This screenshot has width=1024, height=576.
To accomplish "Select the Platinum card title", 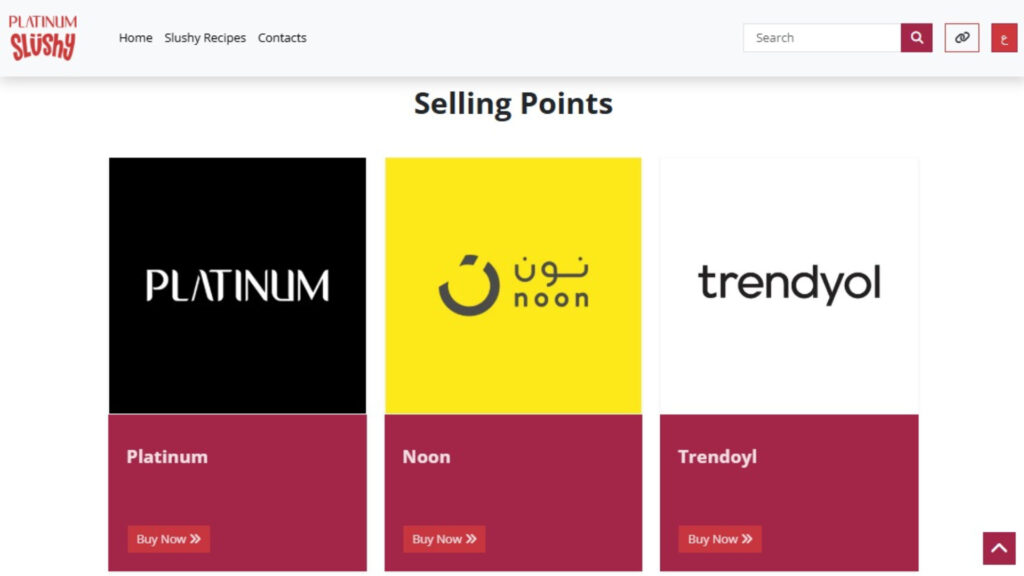I will 167,457.
